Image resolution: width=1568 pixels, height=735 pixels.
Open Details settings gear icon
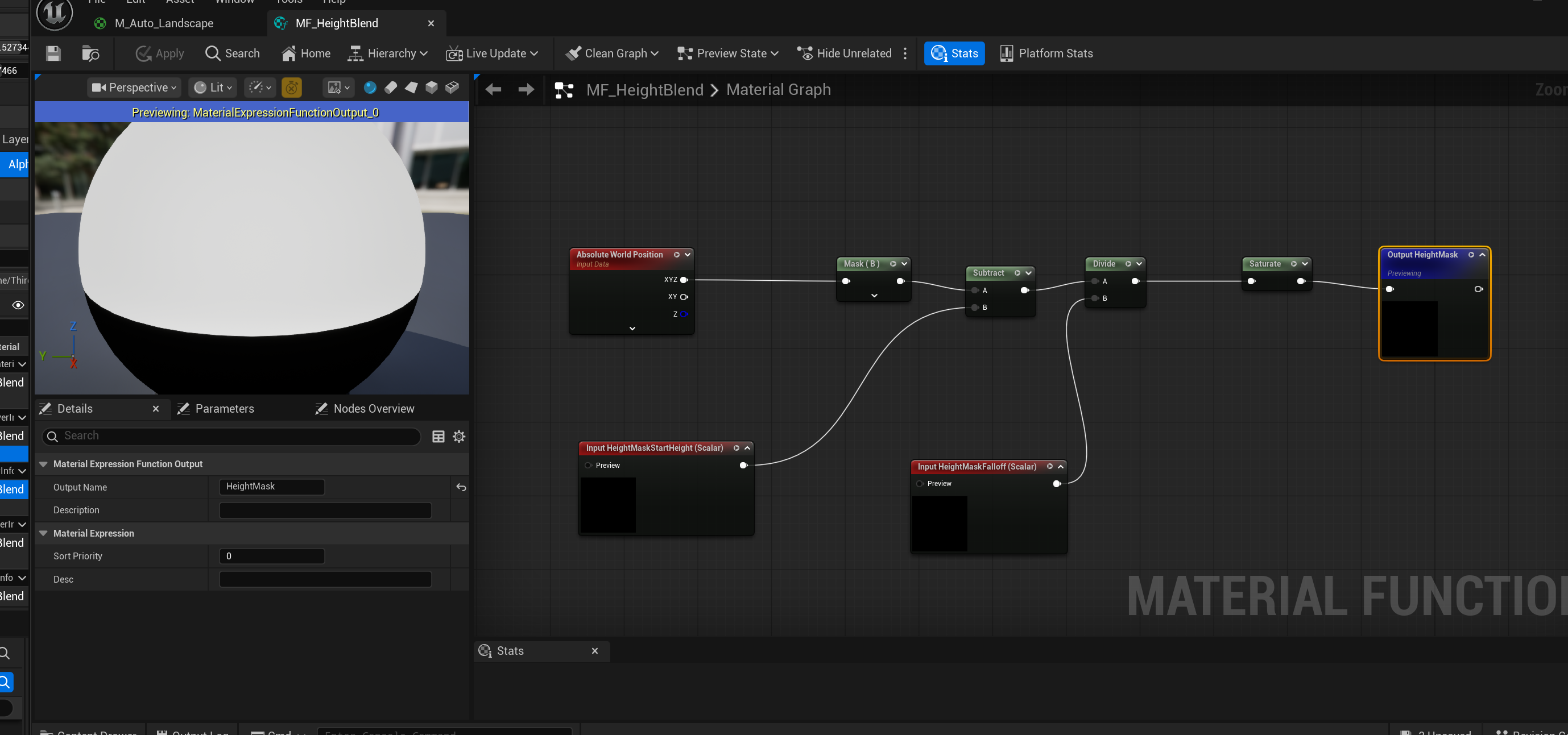(459, 437)
